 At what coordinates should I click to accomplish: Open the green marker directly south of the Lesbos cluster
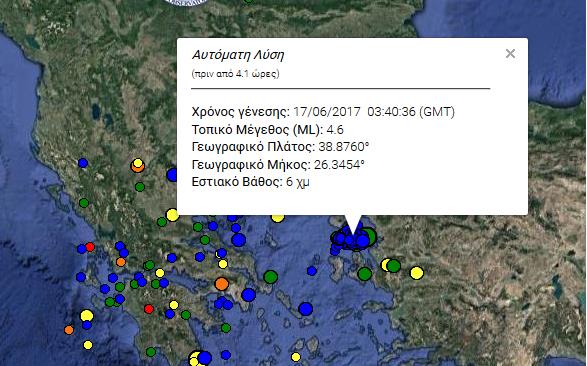pos(365,274)
